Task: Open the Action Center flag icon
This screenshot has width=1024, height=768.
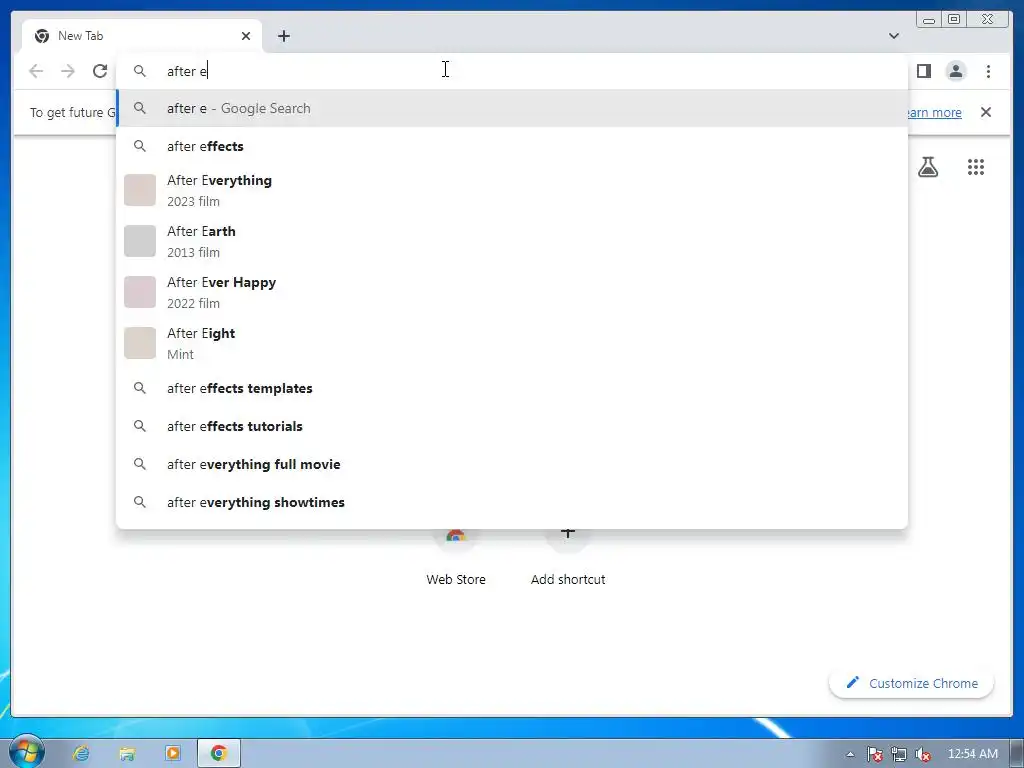Action: 874,754
